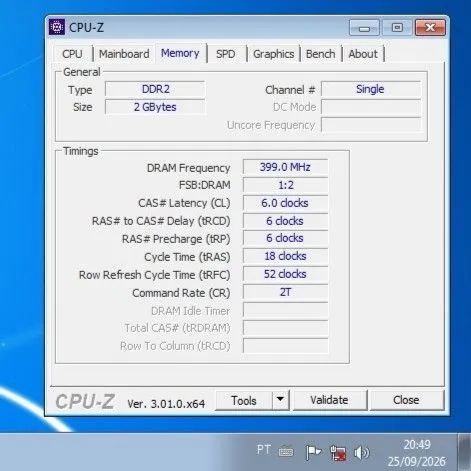Click the on-screen keyboard tray icon
The width and height of the screenshot is (471, 471).
pos(286,452)
